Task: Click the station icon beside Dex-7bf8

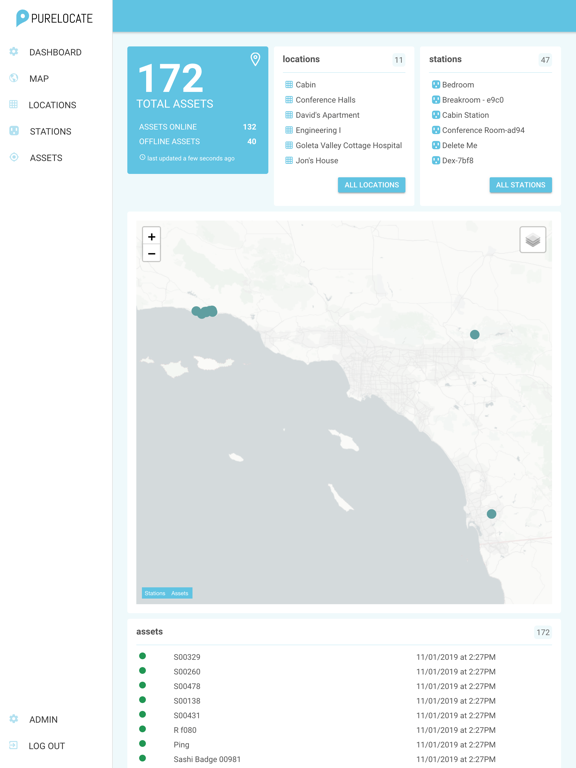Action: tap(435, 161)
